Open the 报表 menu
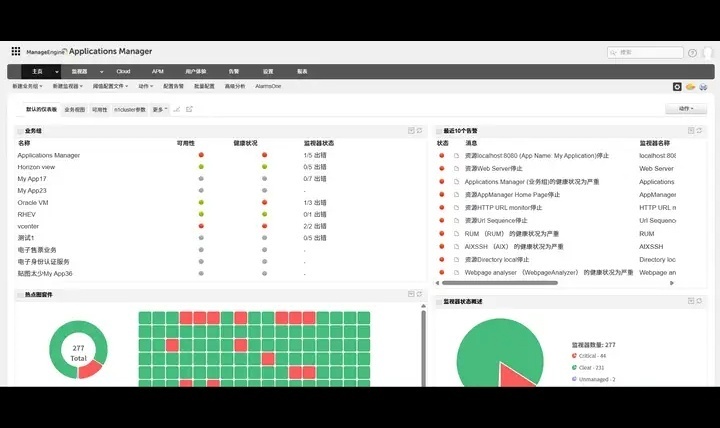 click(302, 72)
